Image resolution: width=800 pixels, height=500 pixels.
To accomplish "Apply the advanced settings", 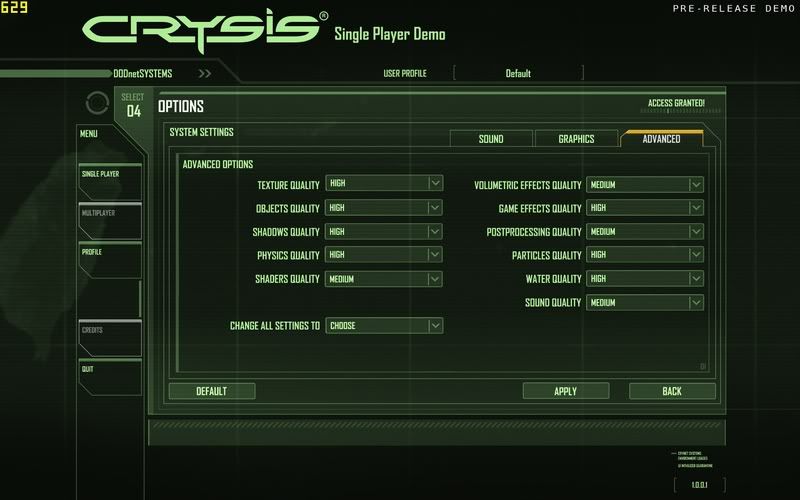I will click(x=566, y=391).
